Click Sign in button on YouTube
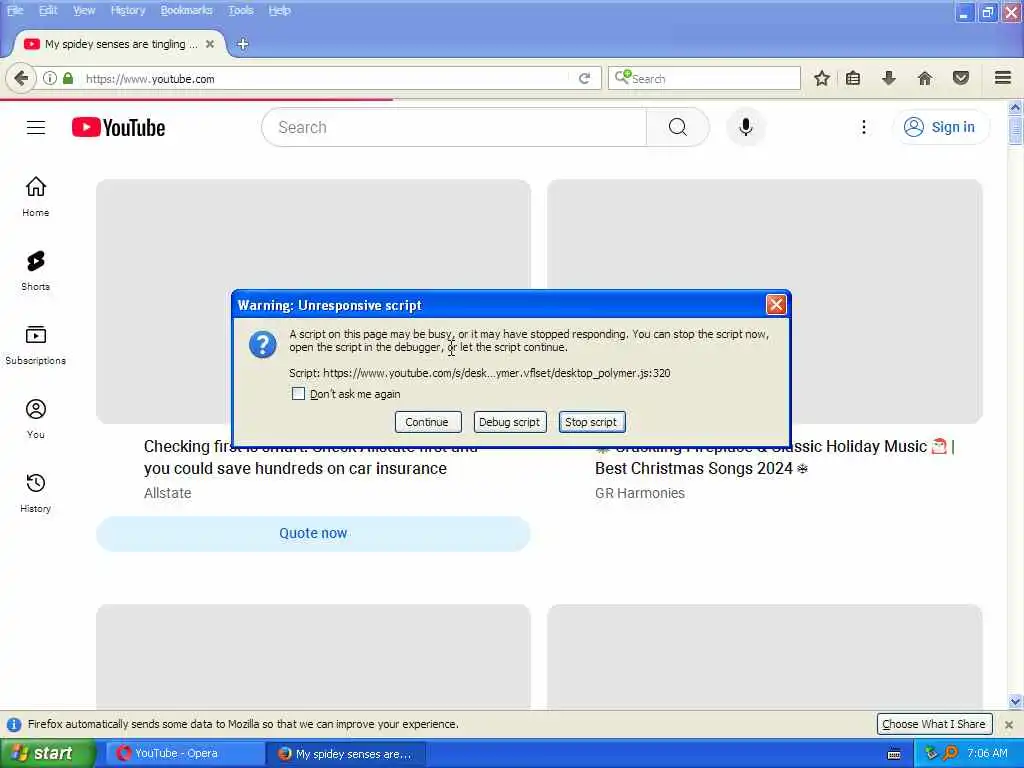Image resolution: width=1024 pixels, height=768 pixels. click(x=940, y=127)
